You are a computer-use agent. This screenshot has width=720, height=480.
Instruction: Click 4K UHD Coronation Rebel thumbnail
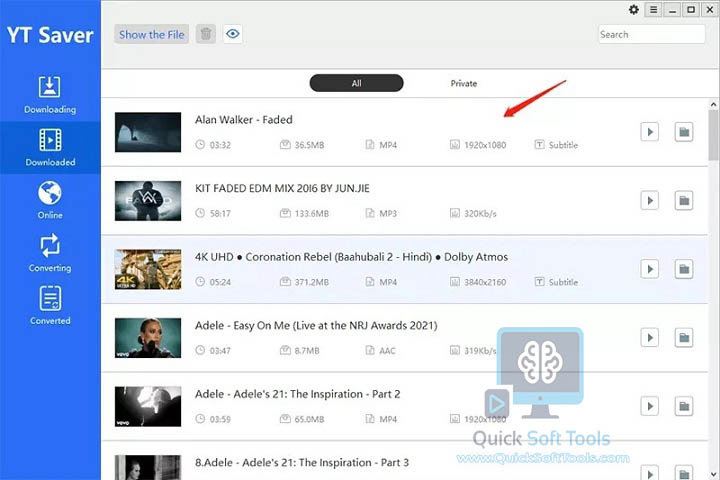[148, 269]
